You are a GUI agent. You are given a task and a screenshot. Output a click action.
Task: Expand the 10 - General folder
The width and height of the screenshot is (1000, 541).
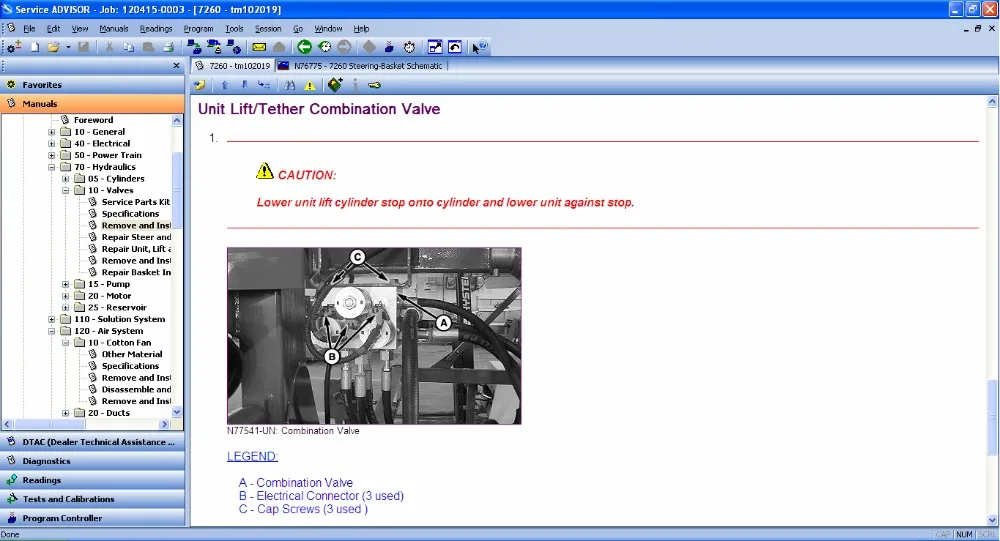(x=52, y=132)
